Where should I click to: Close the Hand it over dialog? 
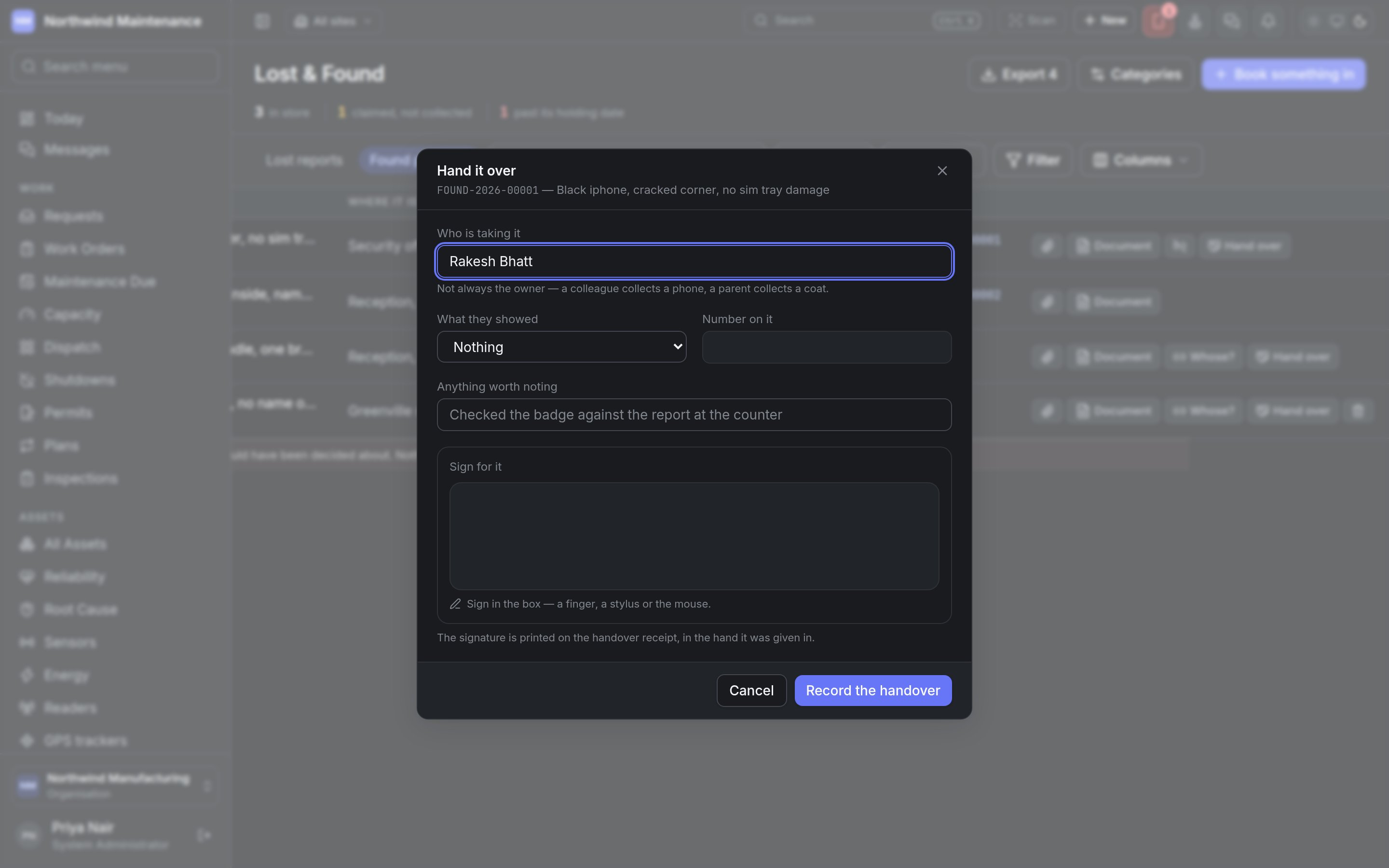pos(942,171)
